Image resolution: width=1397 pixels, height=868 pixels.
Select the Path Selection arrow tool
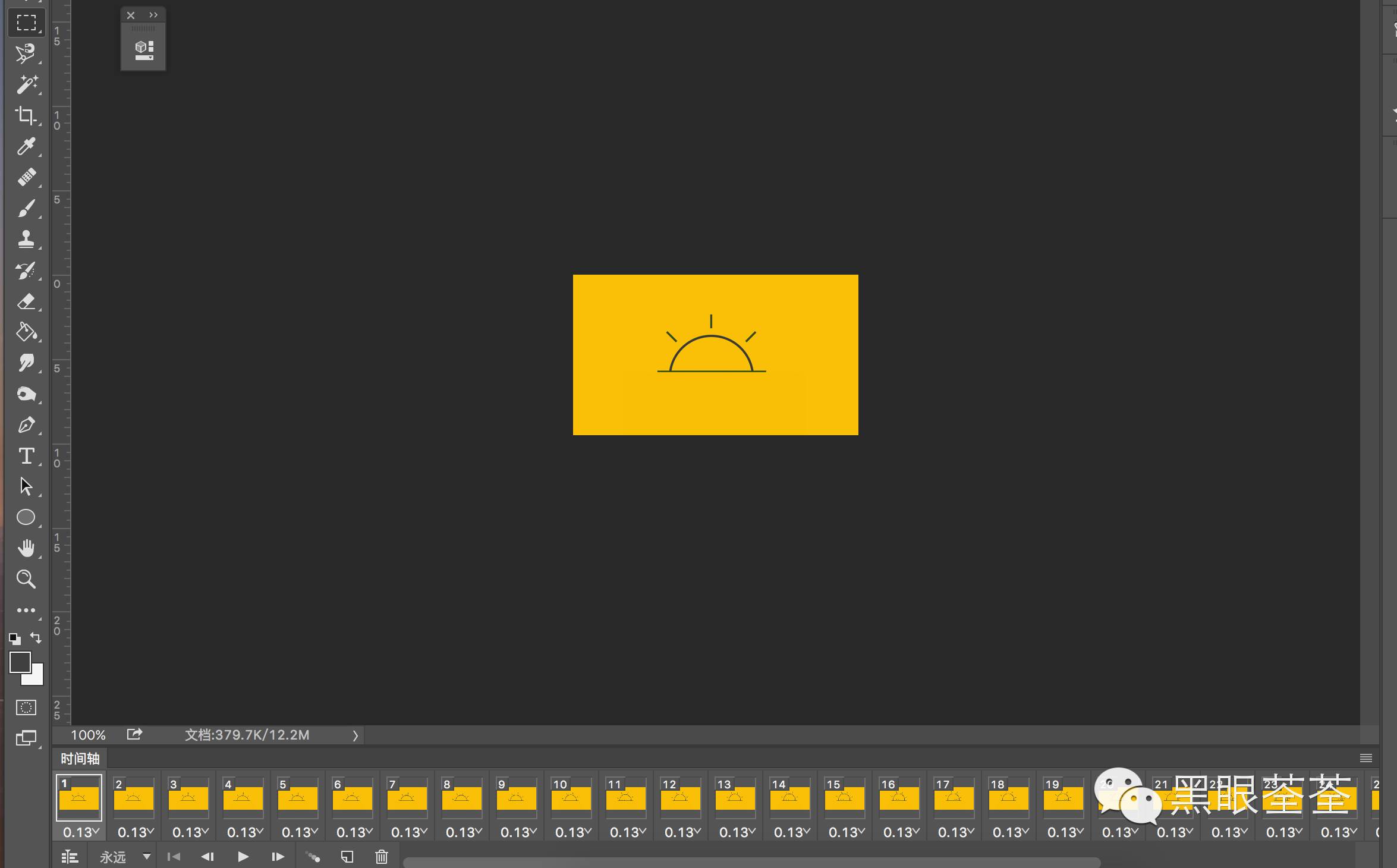[26, 487]
